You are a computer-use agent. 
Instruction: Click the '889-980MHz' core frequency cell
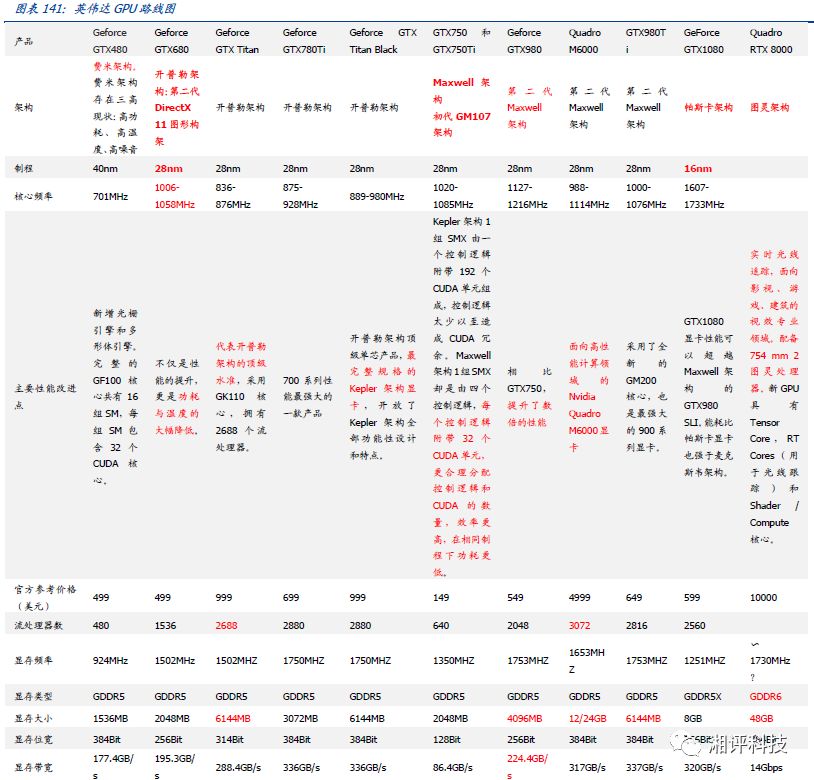click(x=377, y=196)
